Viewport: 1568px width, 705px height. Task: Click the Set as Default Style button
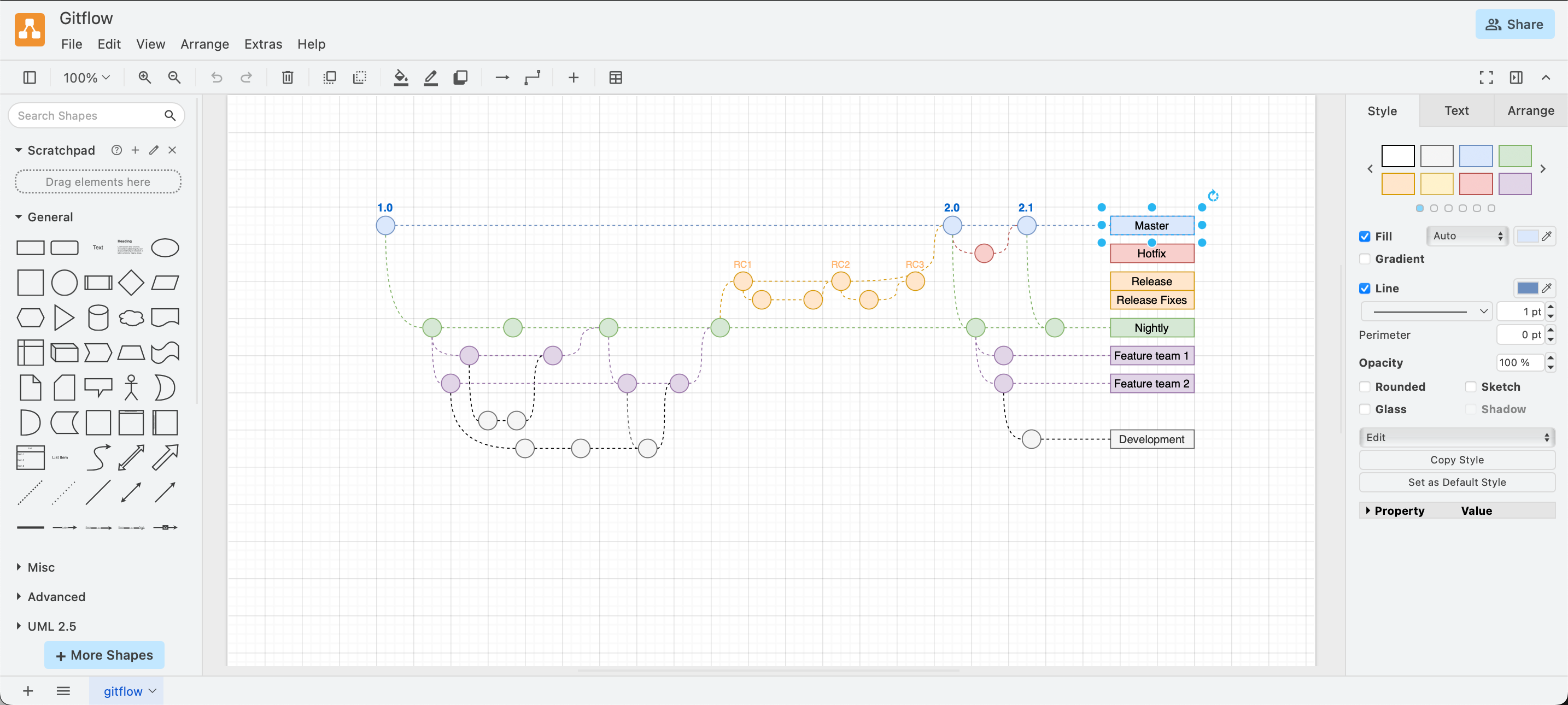pos(1457,482)
